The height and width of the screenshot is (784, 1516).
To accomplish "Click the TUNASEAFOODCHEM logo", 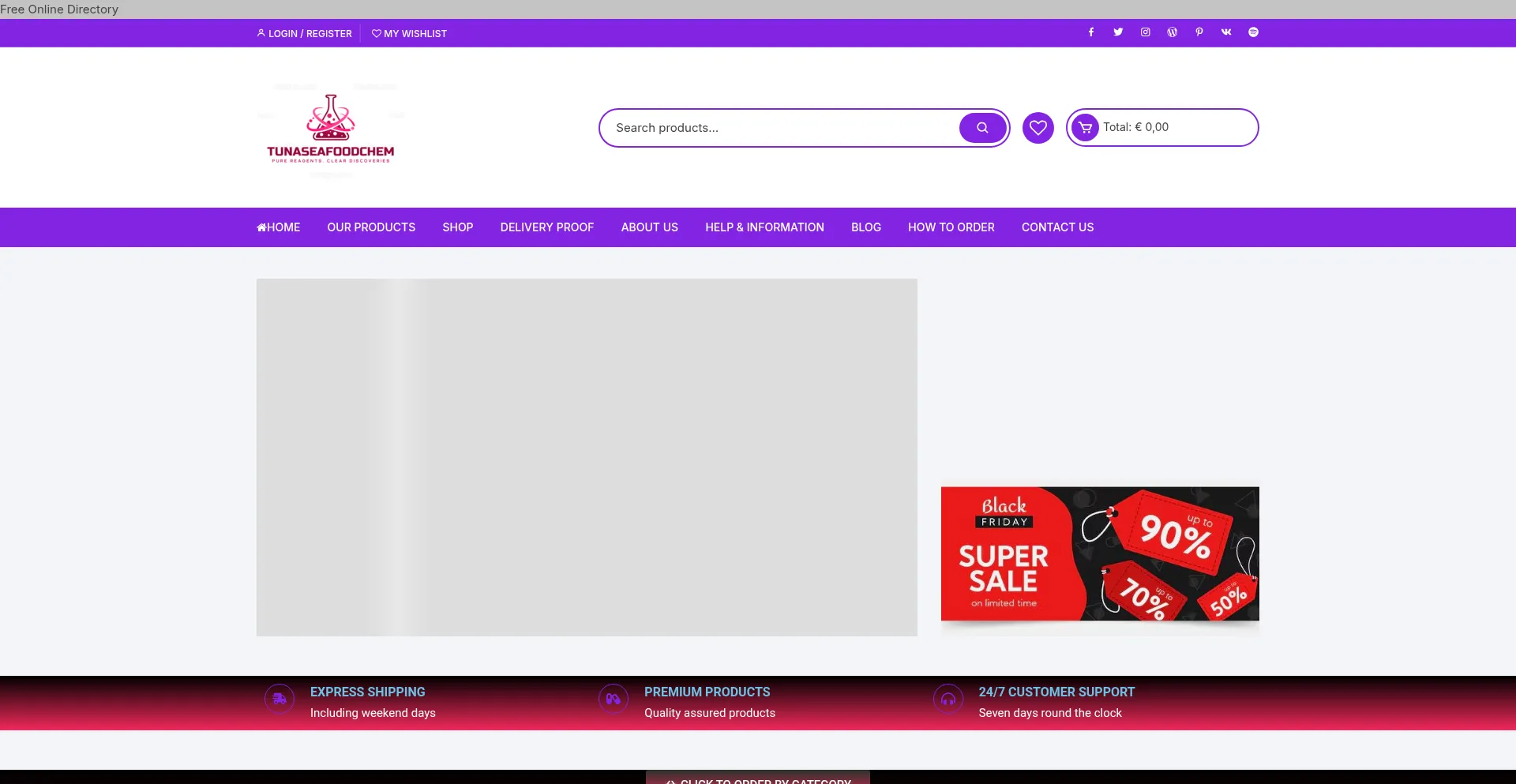I will [x=331, y=127].
